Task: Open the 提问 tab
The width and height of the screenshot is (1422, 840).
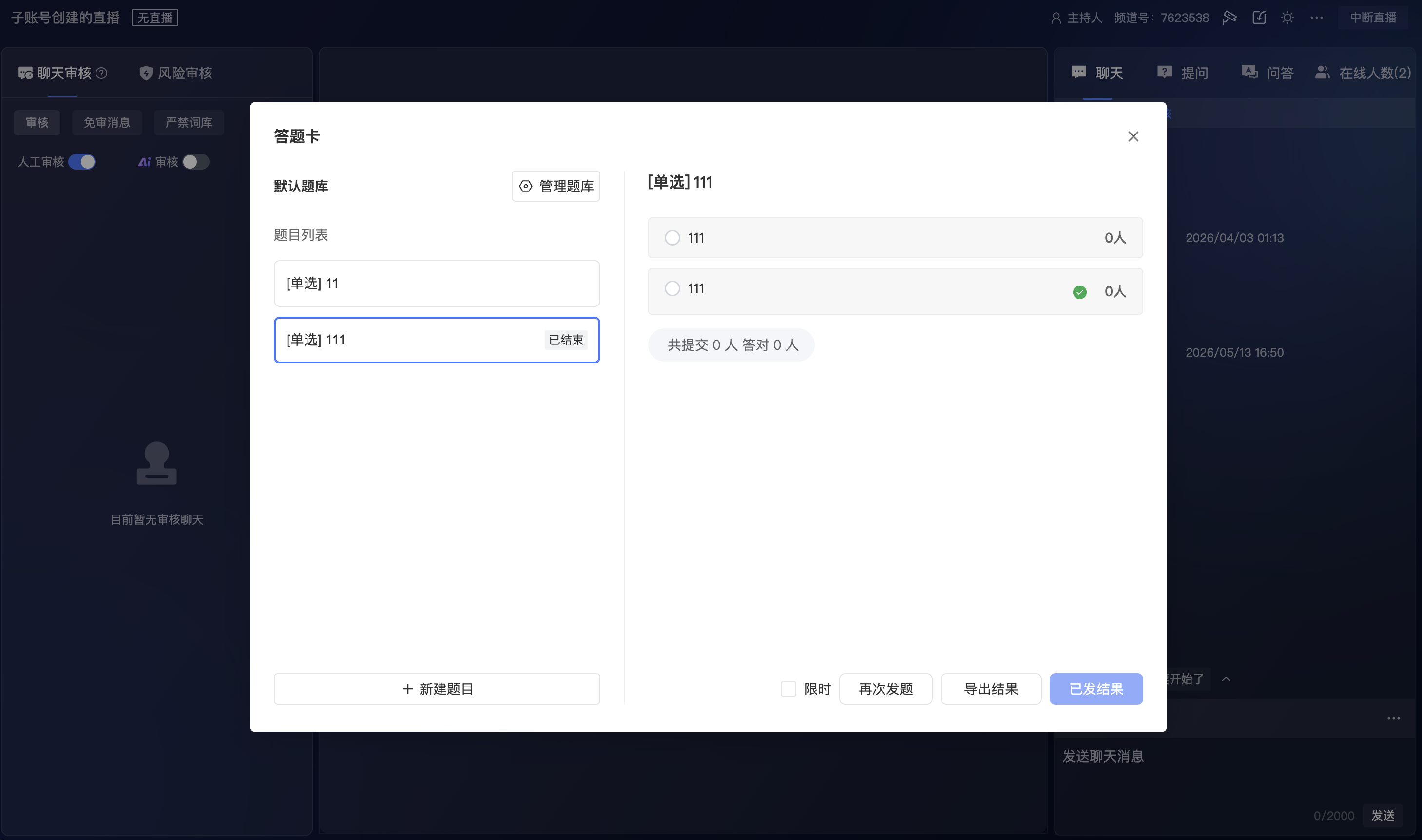Action: pos(1183,73)
